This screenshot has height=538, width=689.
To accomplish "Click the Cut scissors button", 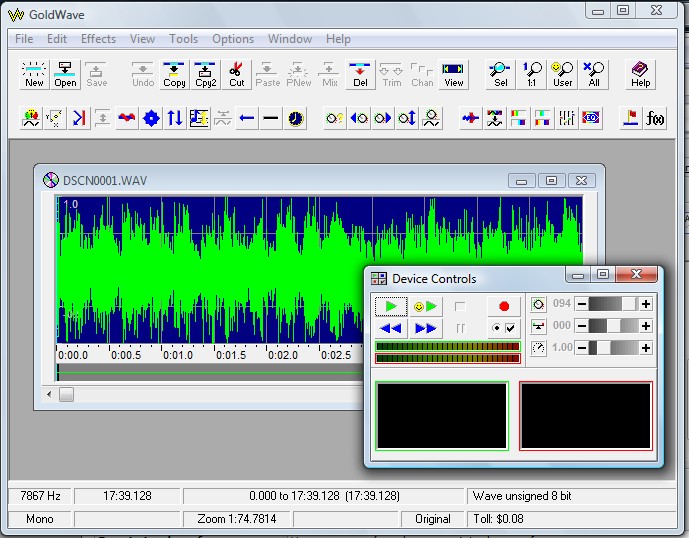I will click(237, 74).
